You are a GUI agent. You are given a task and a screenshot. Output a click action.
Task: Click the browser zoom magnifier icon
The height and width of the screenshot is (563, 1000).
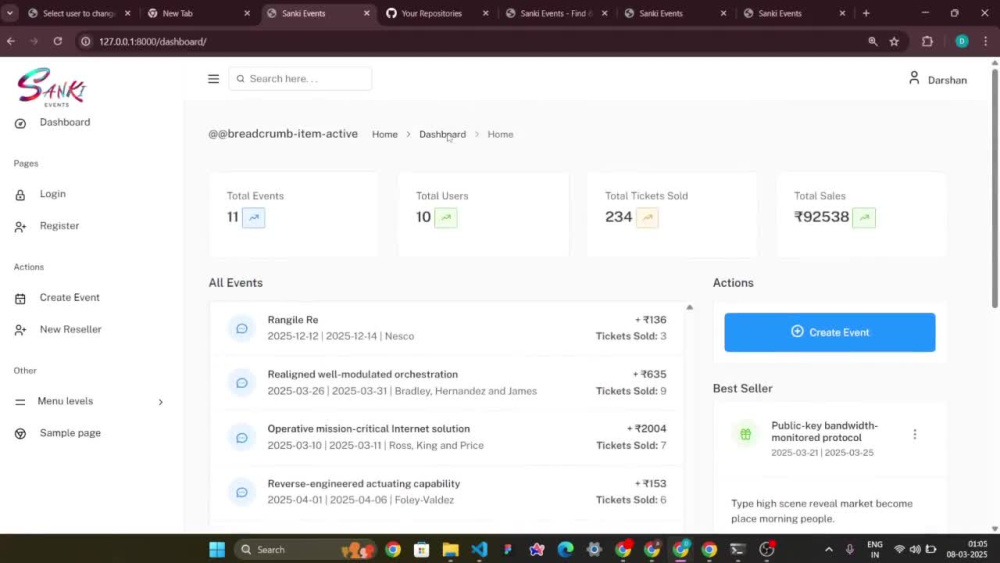(x=872, y=41)
